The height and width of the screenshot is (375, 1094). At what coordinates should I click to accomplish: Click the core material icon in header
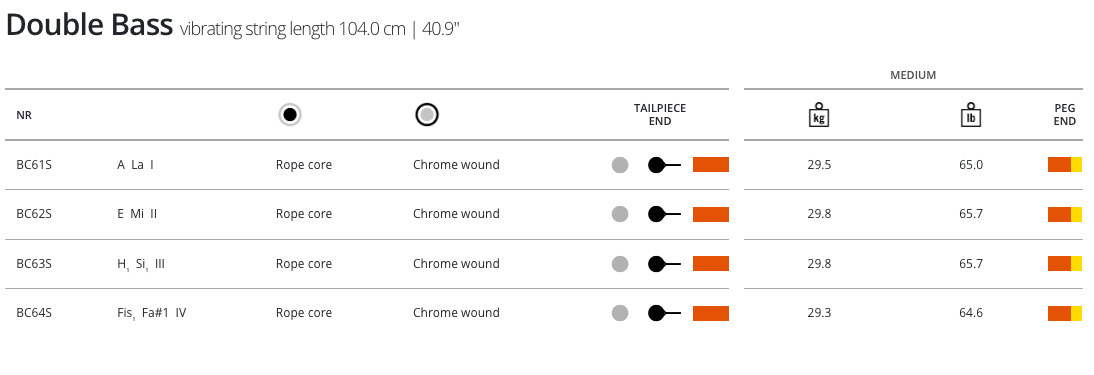click(290, 115)
